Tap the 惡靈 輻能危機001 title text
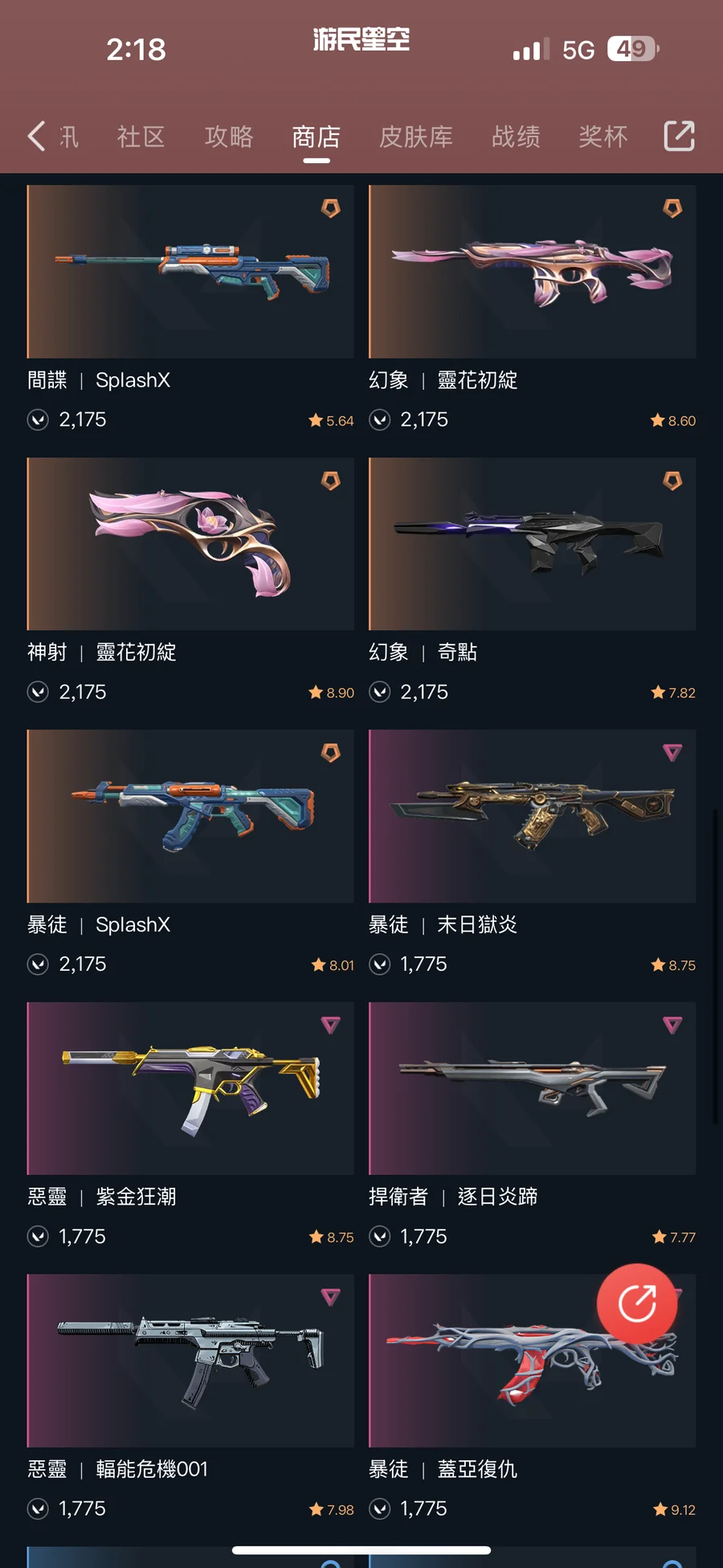The height and width of the screenshot is (1568, 723). (118, 1469)
